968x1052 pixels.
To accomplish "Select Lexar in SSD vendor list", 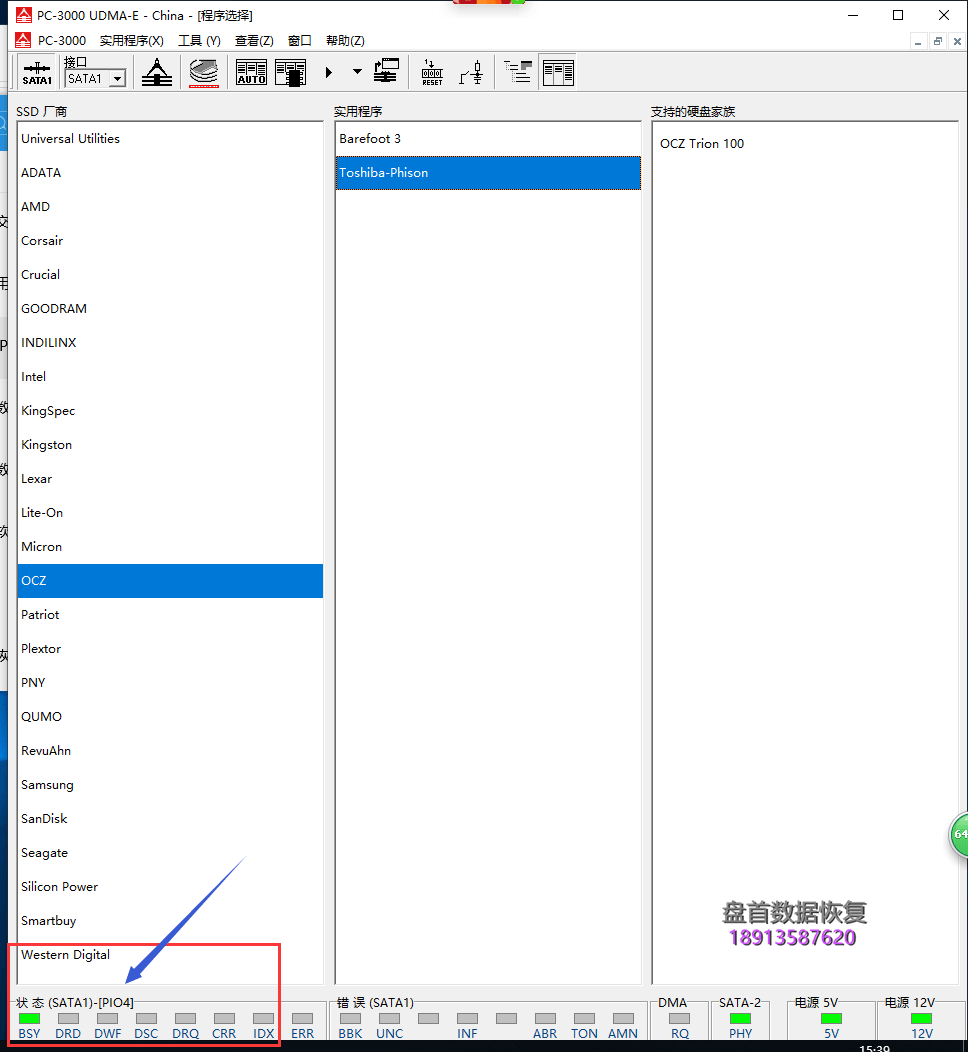I will tap(170, 479).
